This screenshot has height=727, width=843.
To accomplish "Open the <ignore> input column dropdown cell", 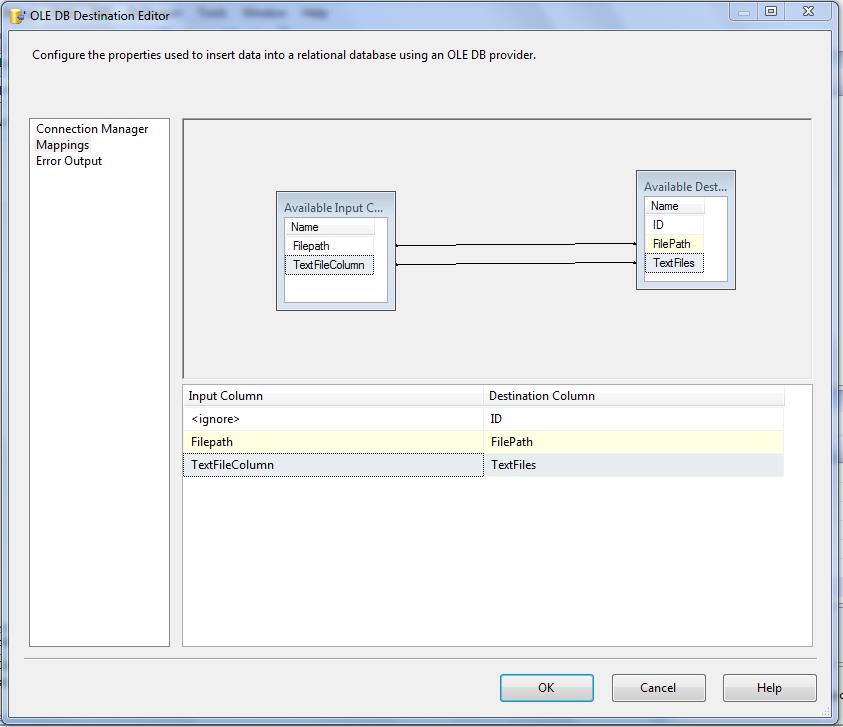I will [x=332, y=419].
